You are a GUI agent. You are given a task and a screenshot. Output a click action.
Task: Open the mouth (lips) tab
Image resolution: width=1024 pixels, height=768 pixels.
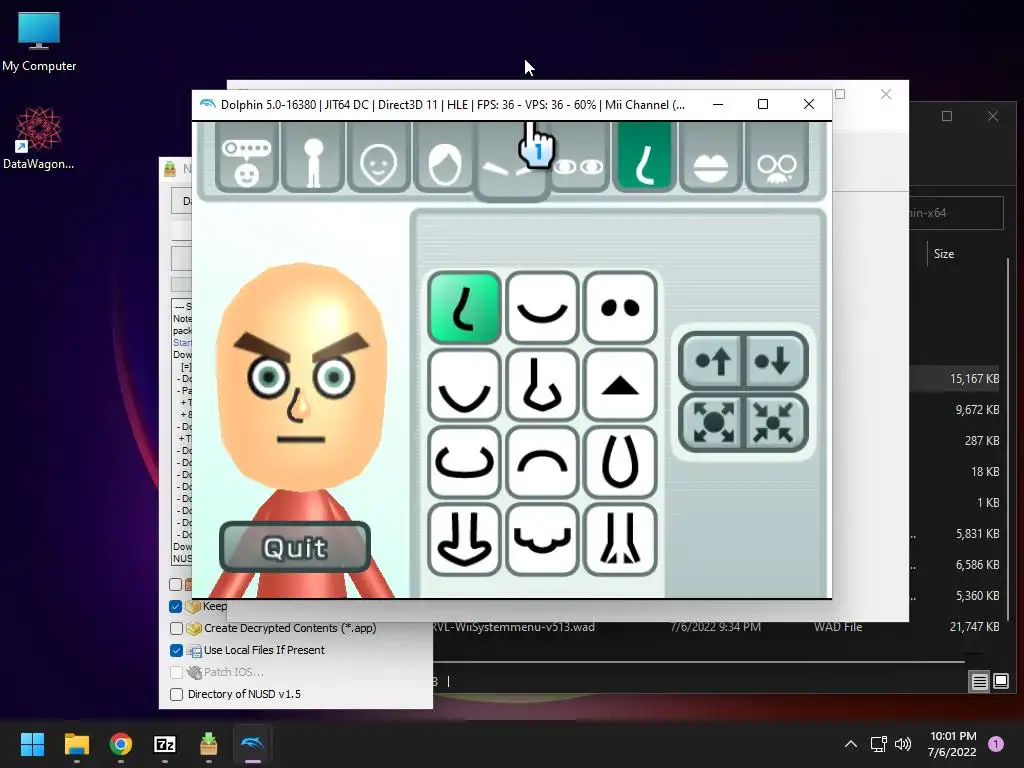coord(711,159)
